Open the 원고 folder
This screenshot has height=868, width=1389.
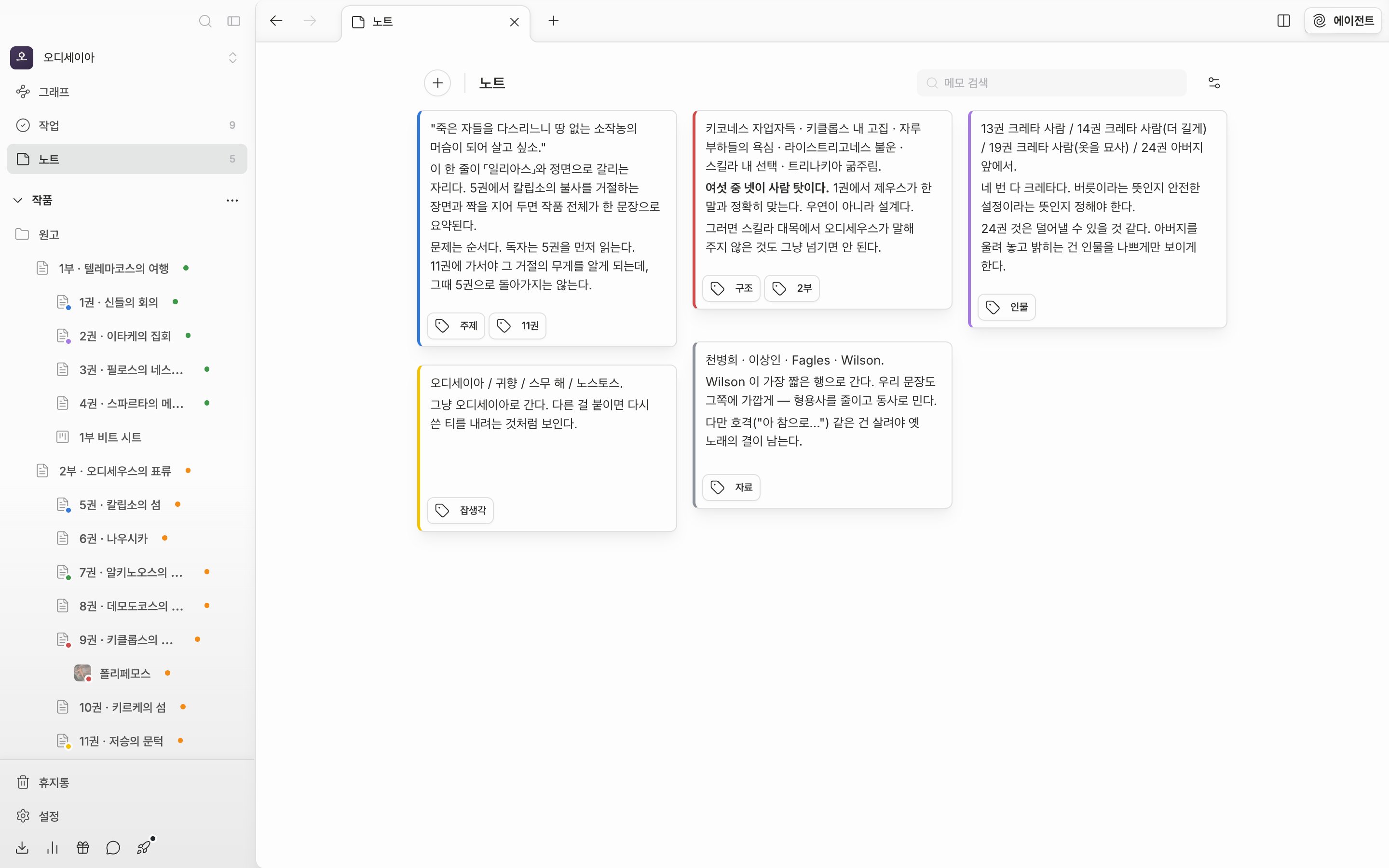pos(127,234)
